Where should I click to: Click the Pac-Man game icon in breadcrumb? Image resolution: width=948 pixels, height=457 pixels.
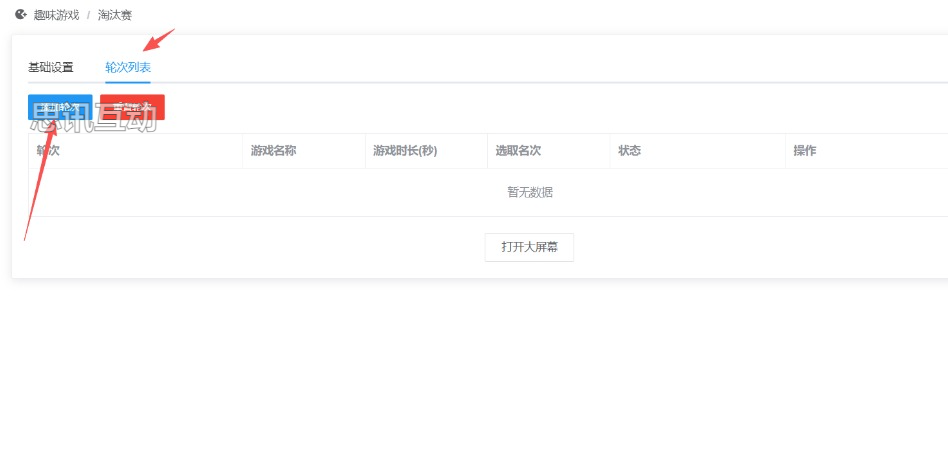point(21,14)
